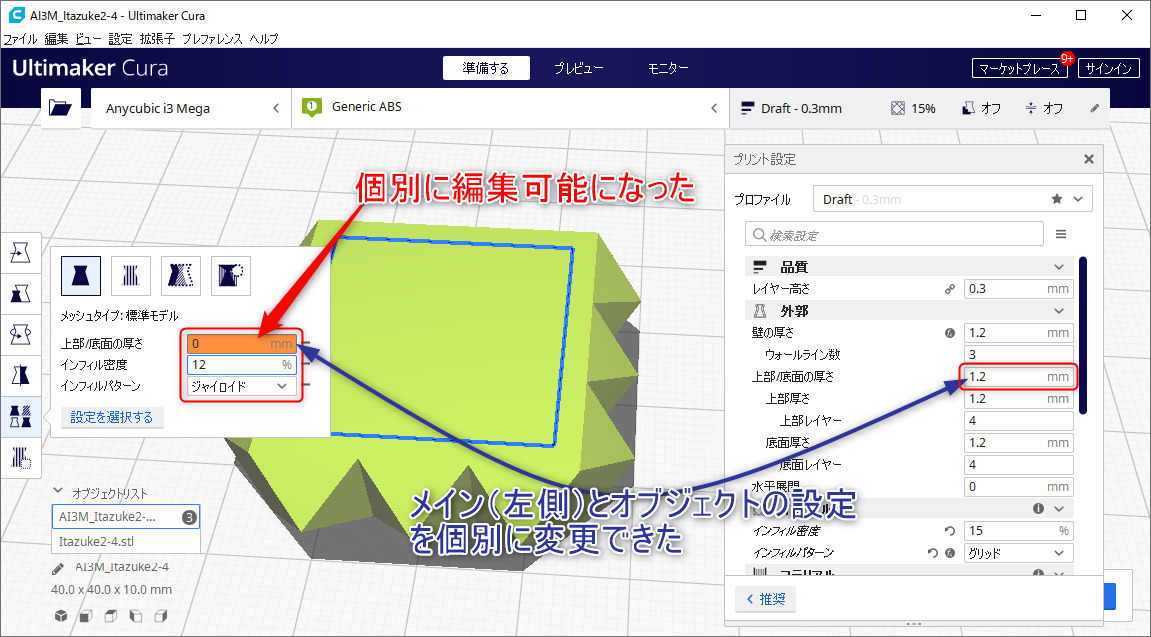1151x637 pixels.
Task: Open the 拡張子 menu
Action: coord(157,39)
